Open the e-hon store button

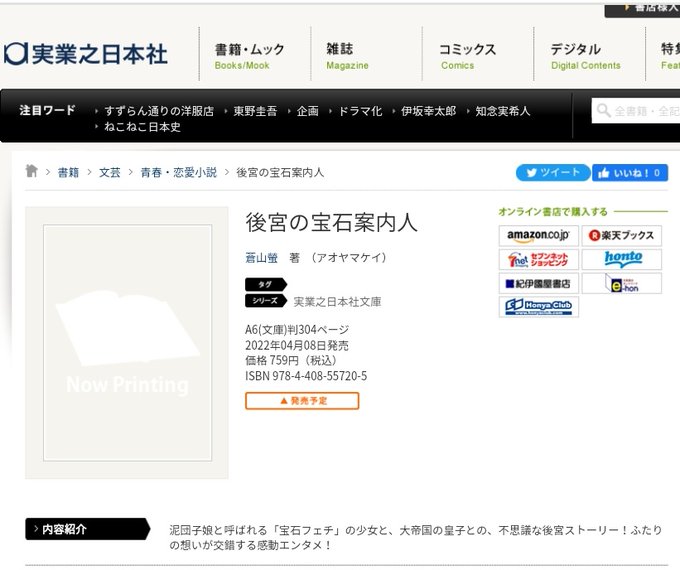621,283
